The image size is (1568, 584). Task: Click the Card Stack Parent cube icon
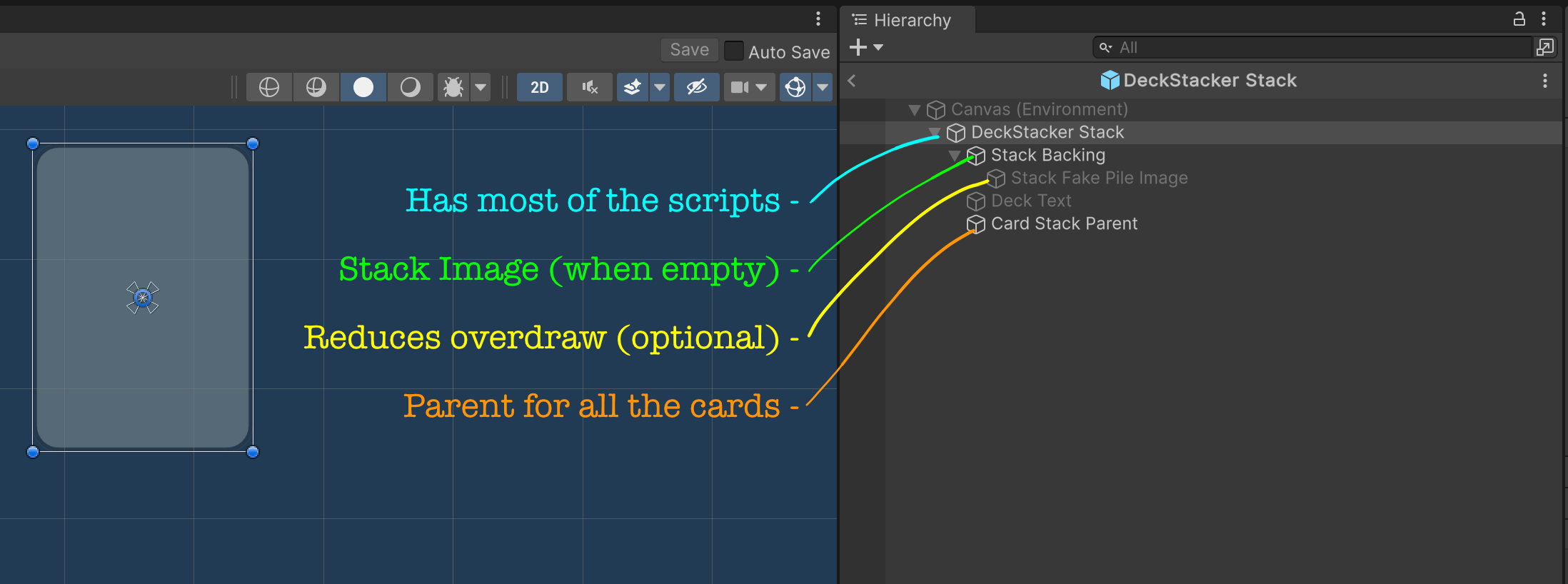(x=976, y=224)
